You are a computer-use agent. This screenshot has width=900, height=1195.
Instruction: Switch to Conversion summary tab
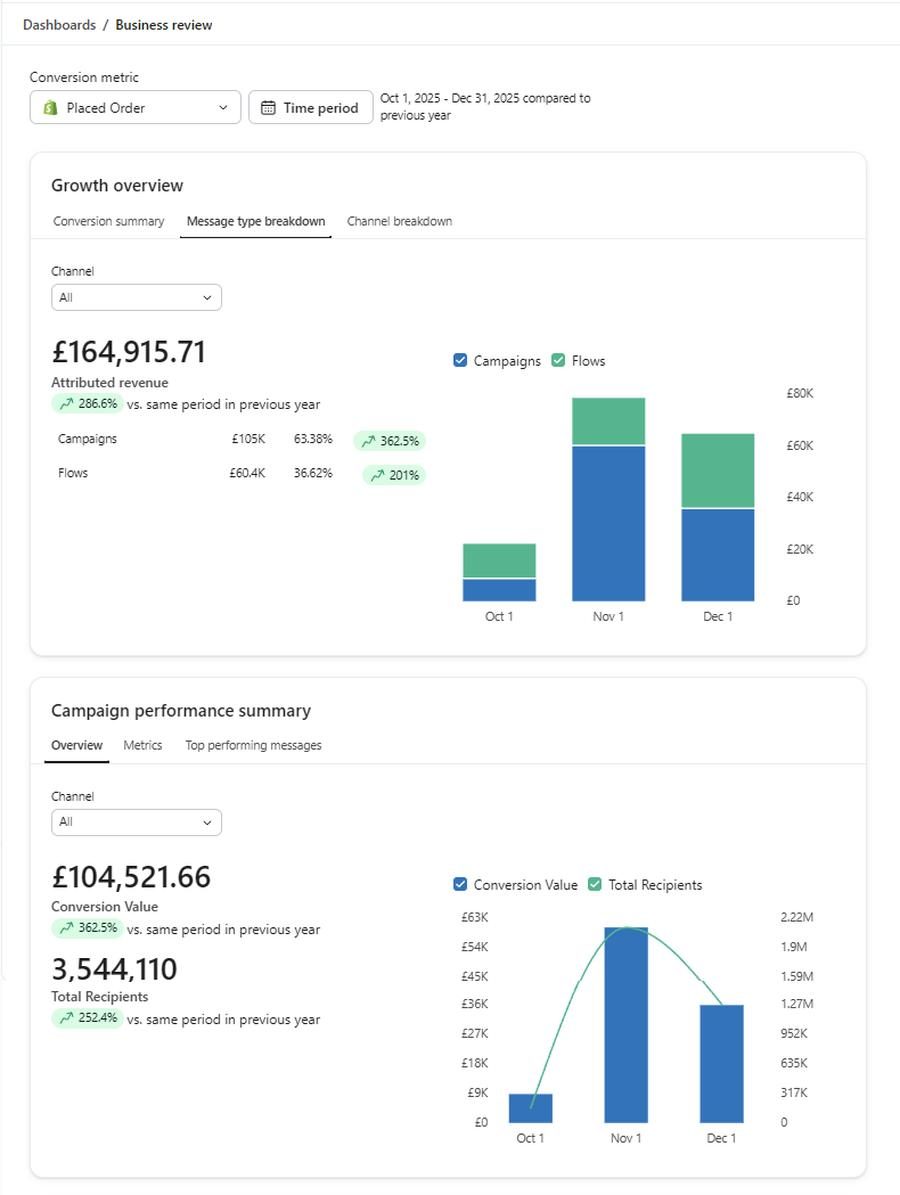[108, 221]
